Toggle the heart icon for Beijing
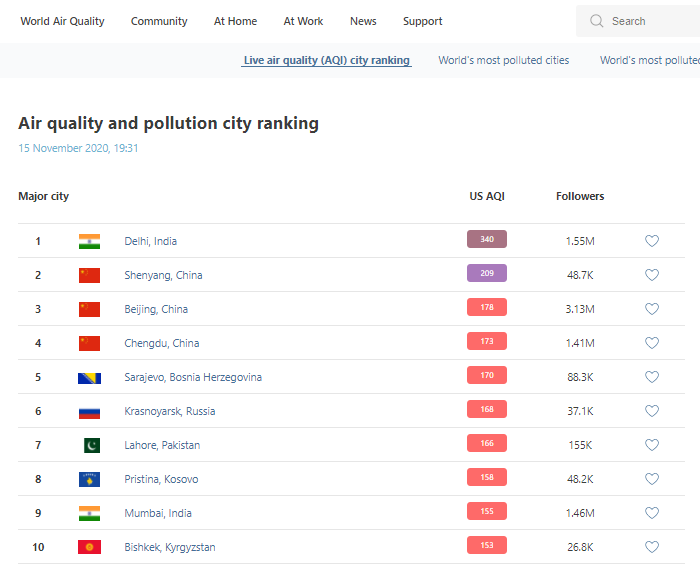Viewport: 700px width, 565px height. coord(652,309)
